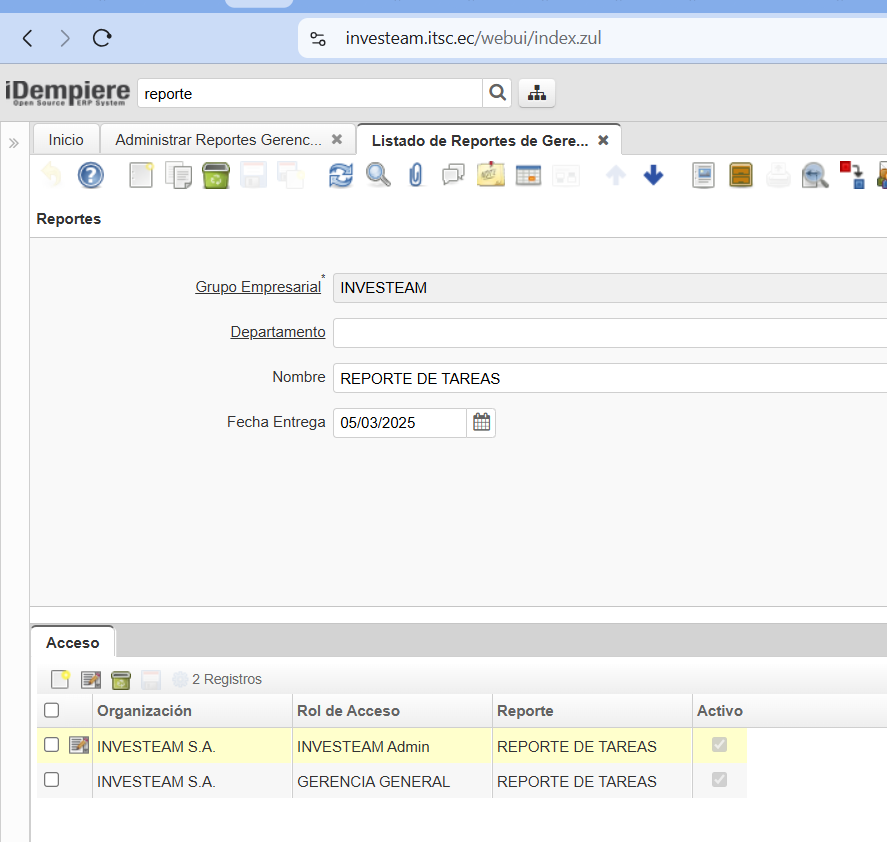Click the Grupo Empresarial label link
This screenshot has width=887, height=842.
257,288
